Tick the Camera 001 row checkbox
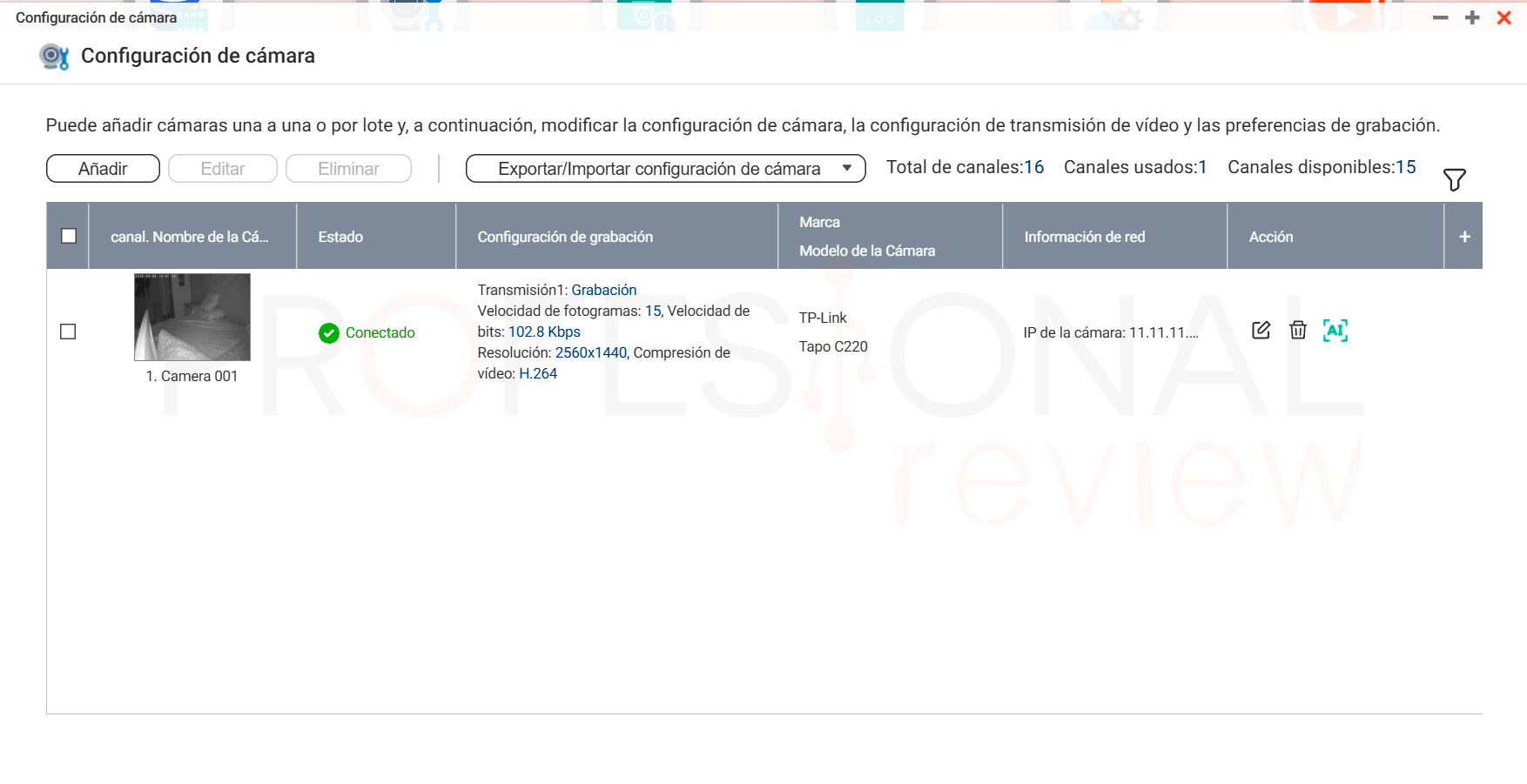This screenshot has height=784, width=1527. (68, 332)
